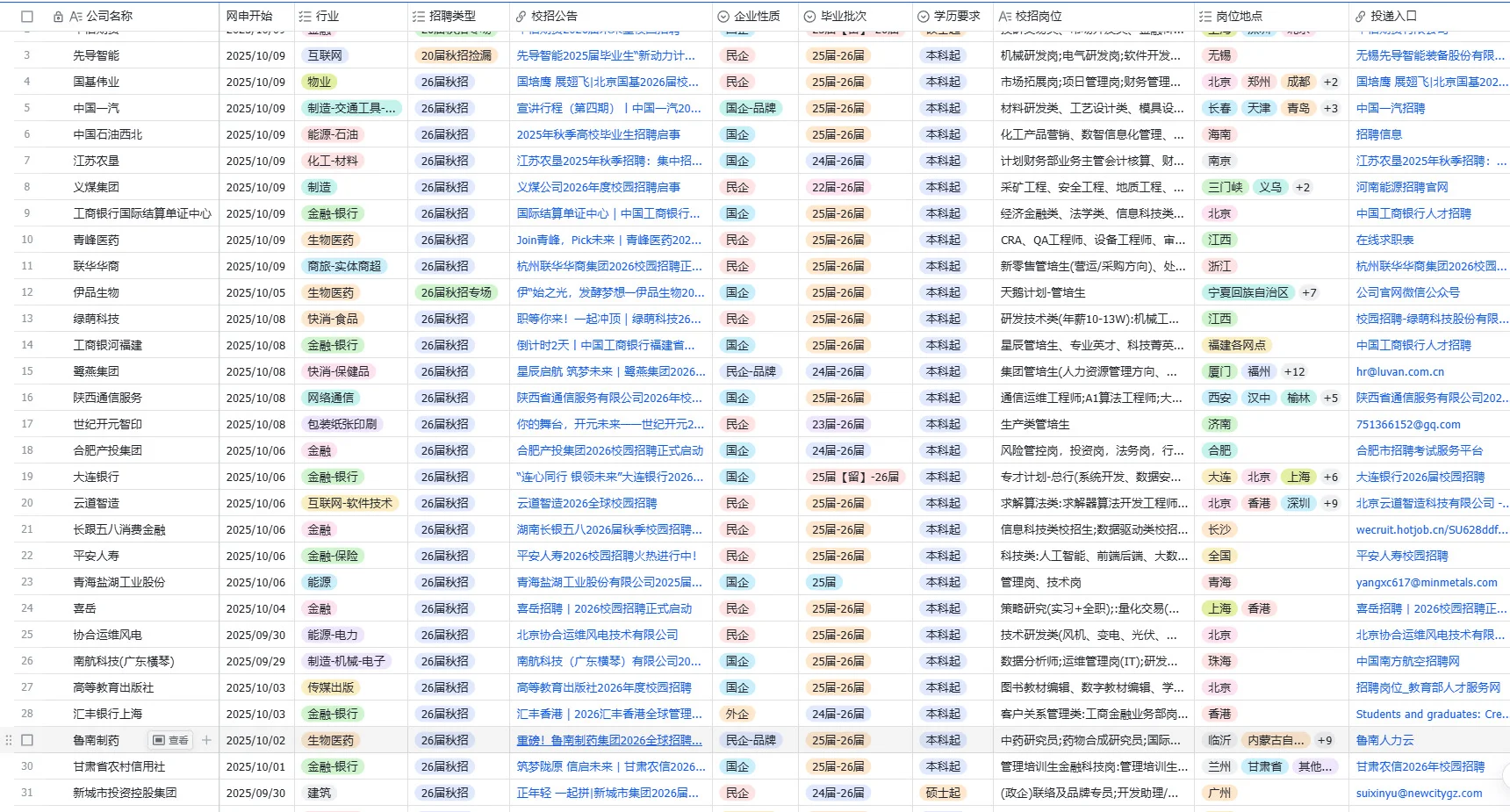Click the yangxc617@minmetals.com email link

coord(1427,582)
